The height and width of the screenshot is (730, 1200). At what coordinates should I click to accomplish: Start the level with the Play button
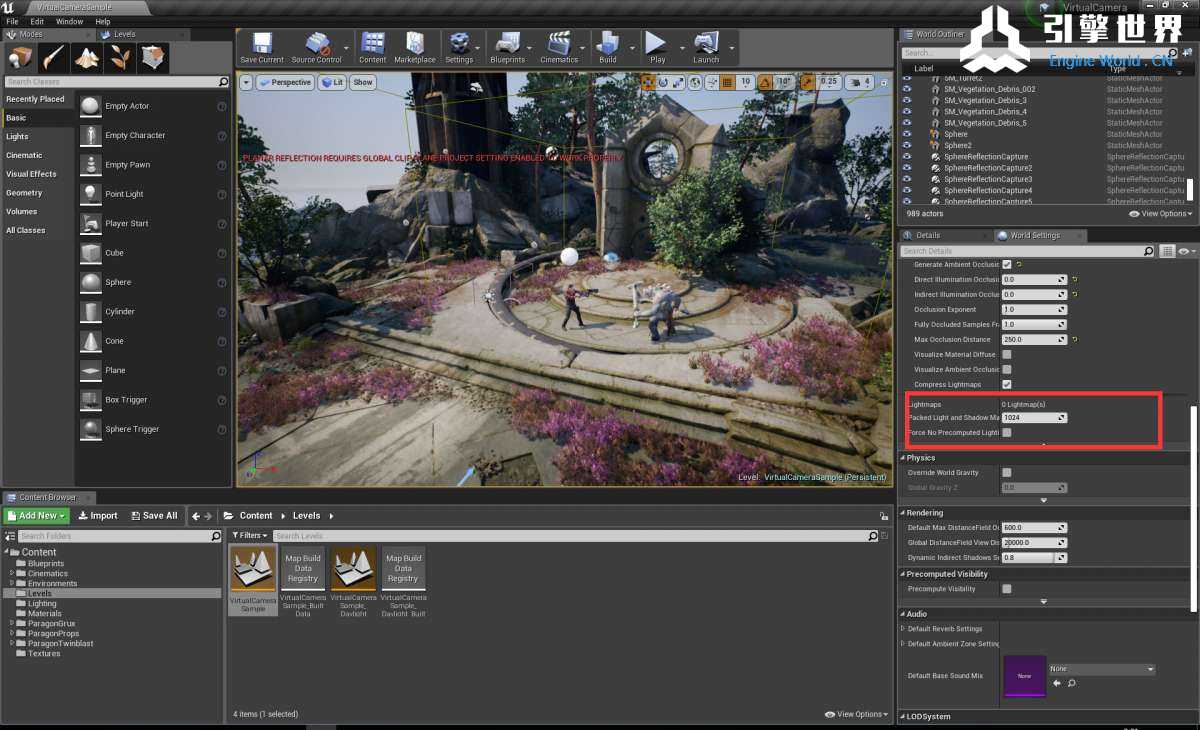[657, 45]
